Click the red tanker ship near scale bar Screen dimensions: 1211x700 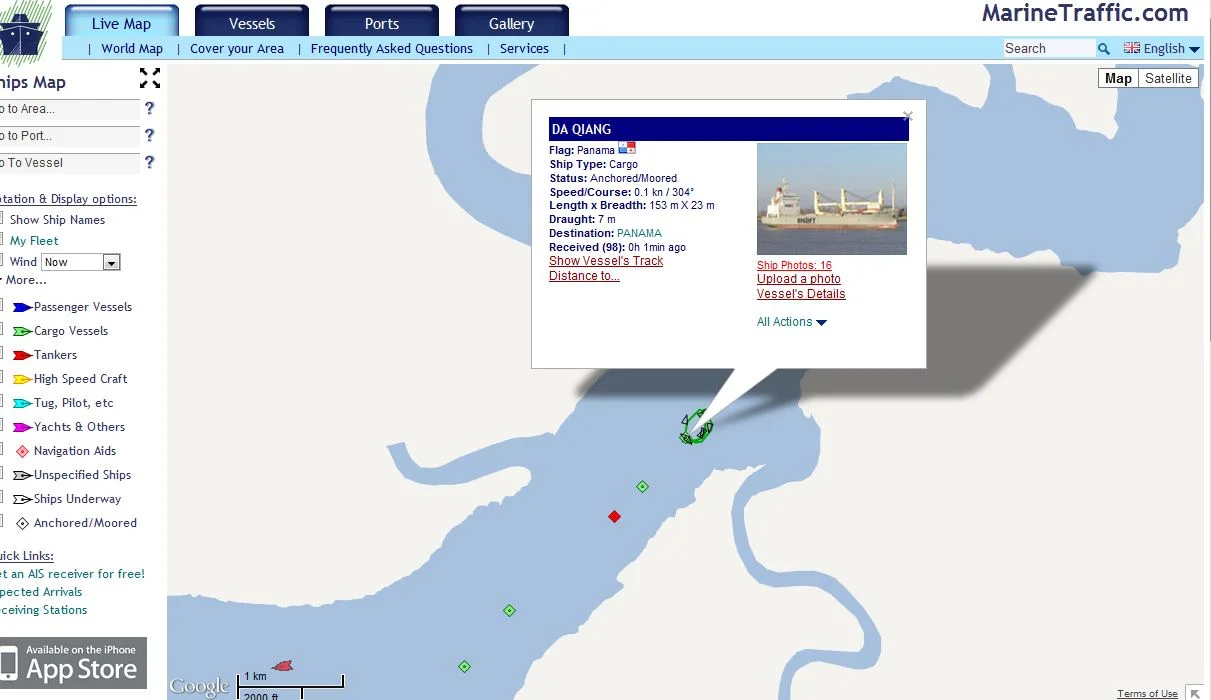[x=283, y=665]
